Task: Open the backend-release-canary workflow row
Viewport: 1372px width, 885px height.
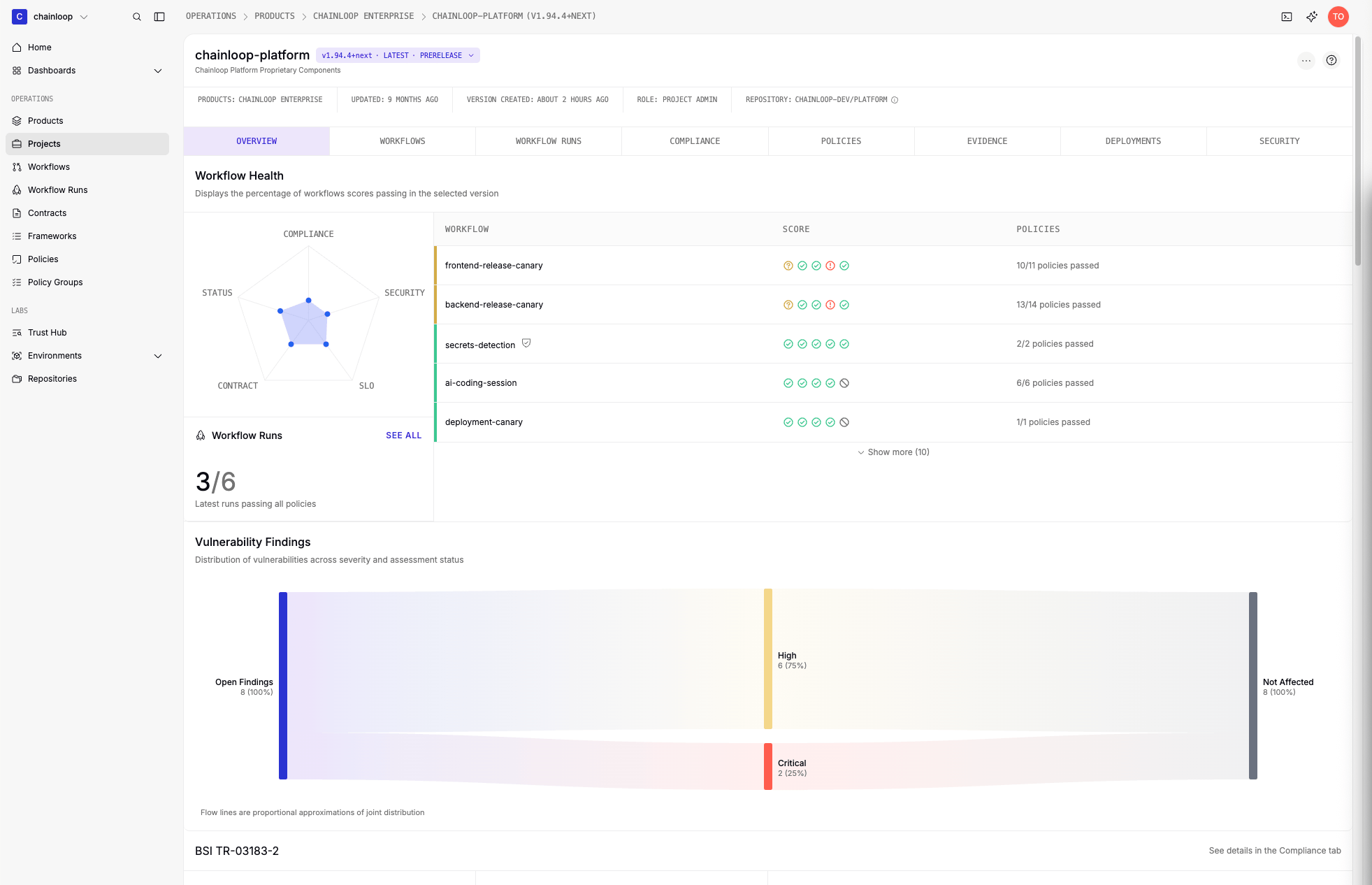Action: pyautogui.click(x=893, y=305)
